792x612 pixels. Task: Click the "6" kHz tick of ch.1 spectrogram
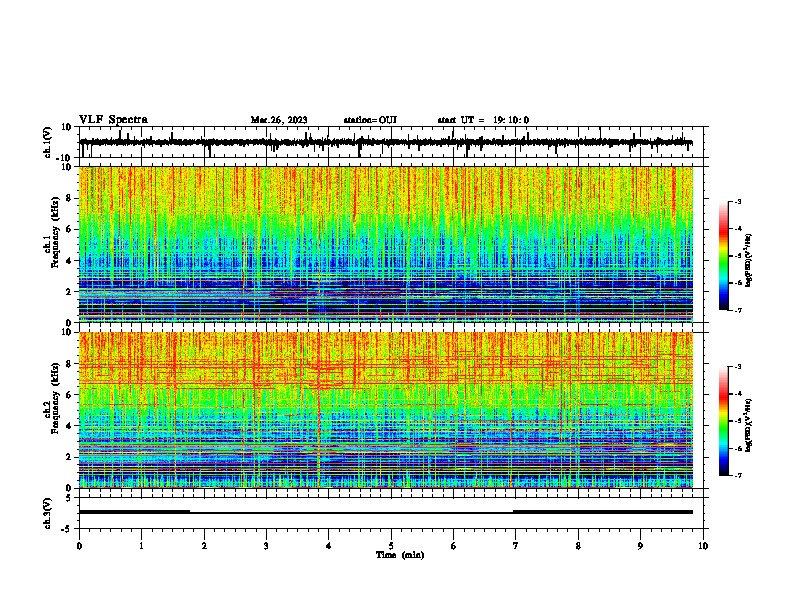(69, 230)
